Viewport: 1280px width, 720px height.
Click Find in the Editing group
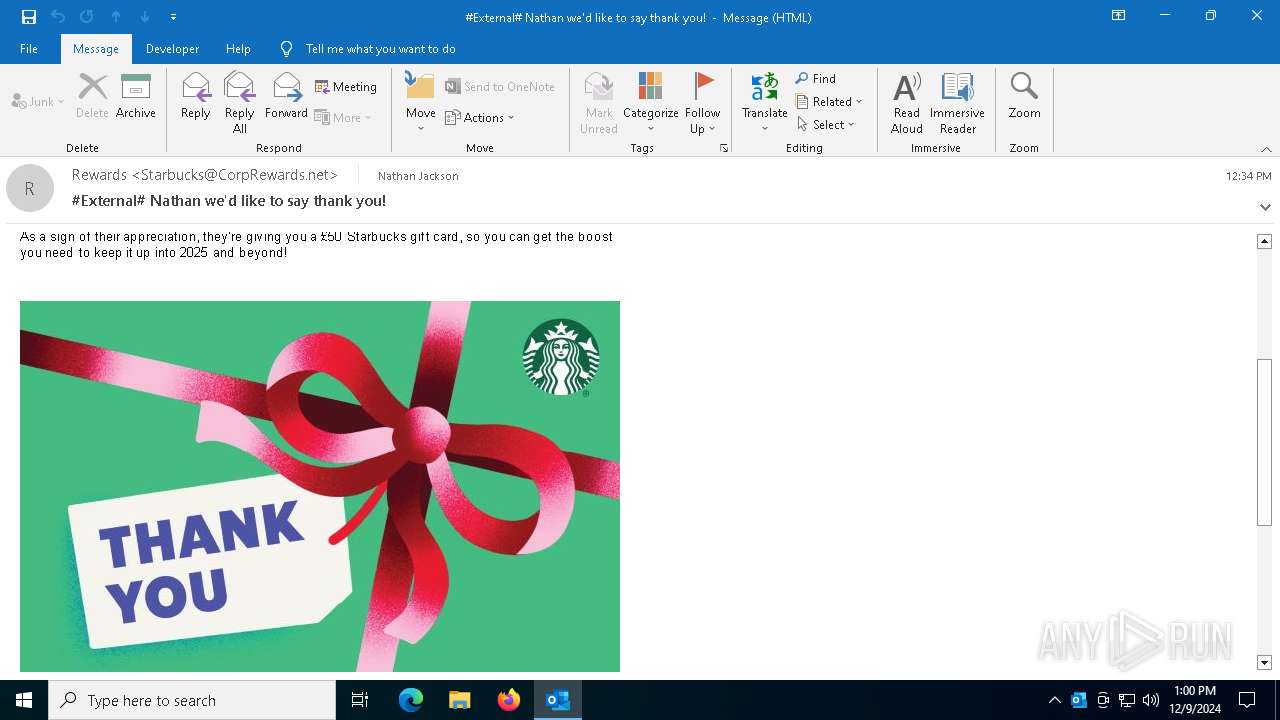pyautogui.click(x=816, y=79)
